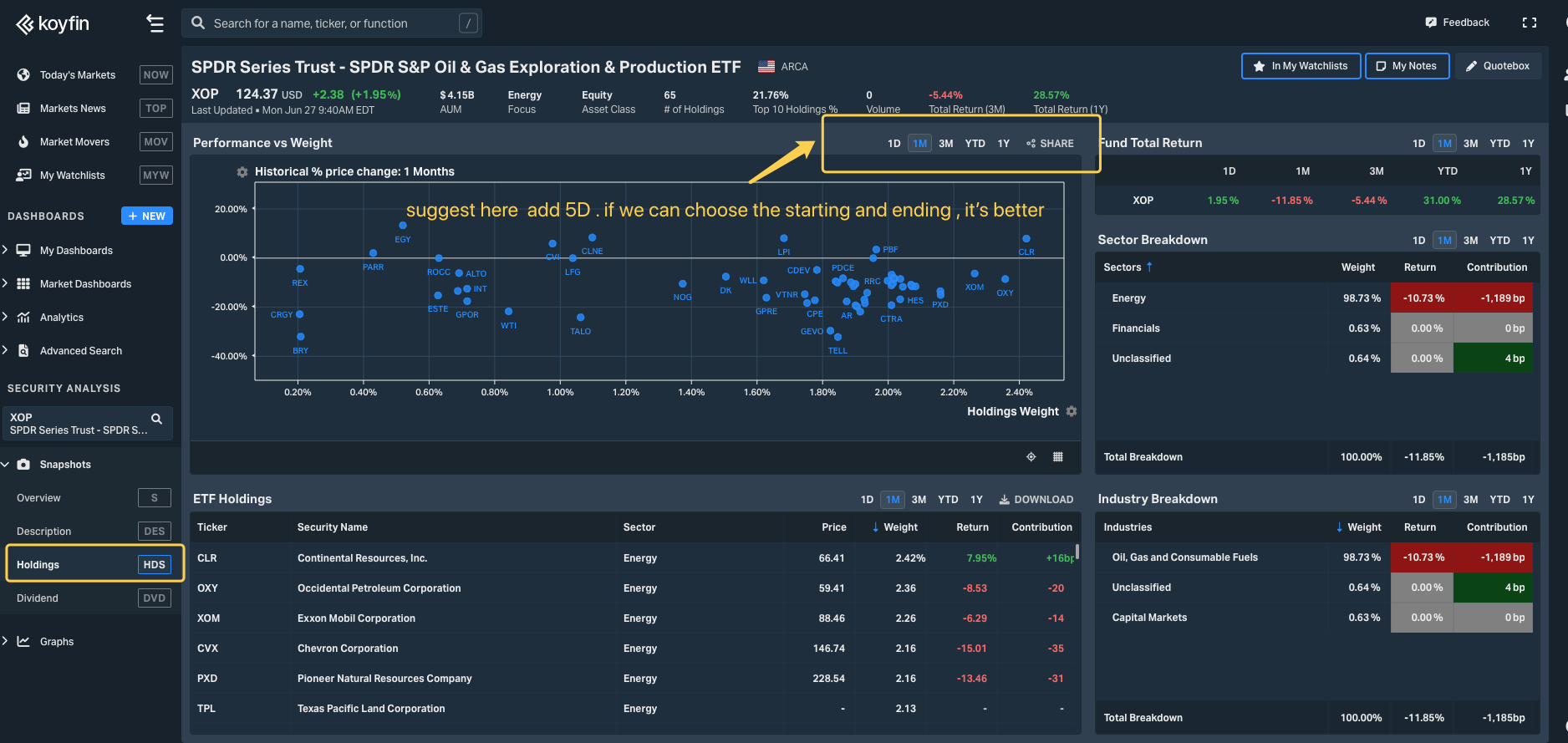
Task: Select 1M in Fund Total Return
Action: (x=1444, y=144)
